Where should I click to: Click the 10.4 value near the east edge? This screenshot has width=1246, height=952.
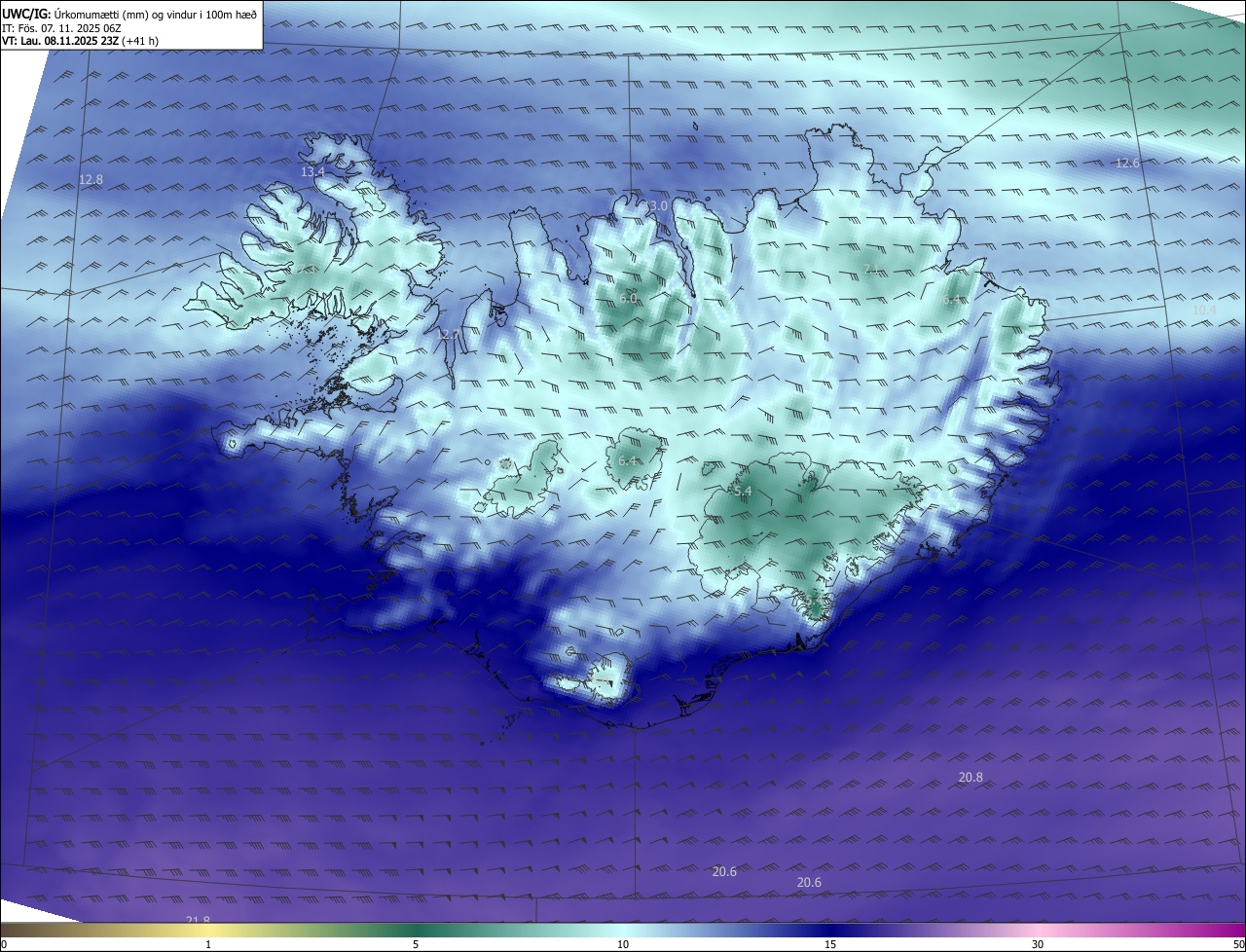coord(1204,310)
